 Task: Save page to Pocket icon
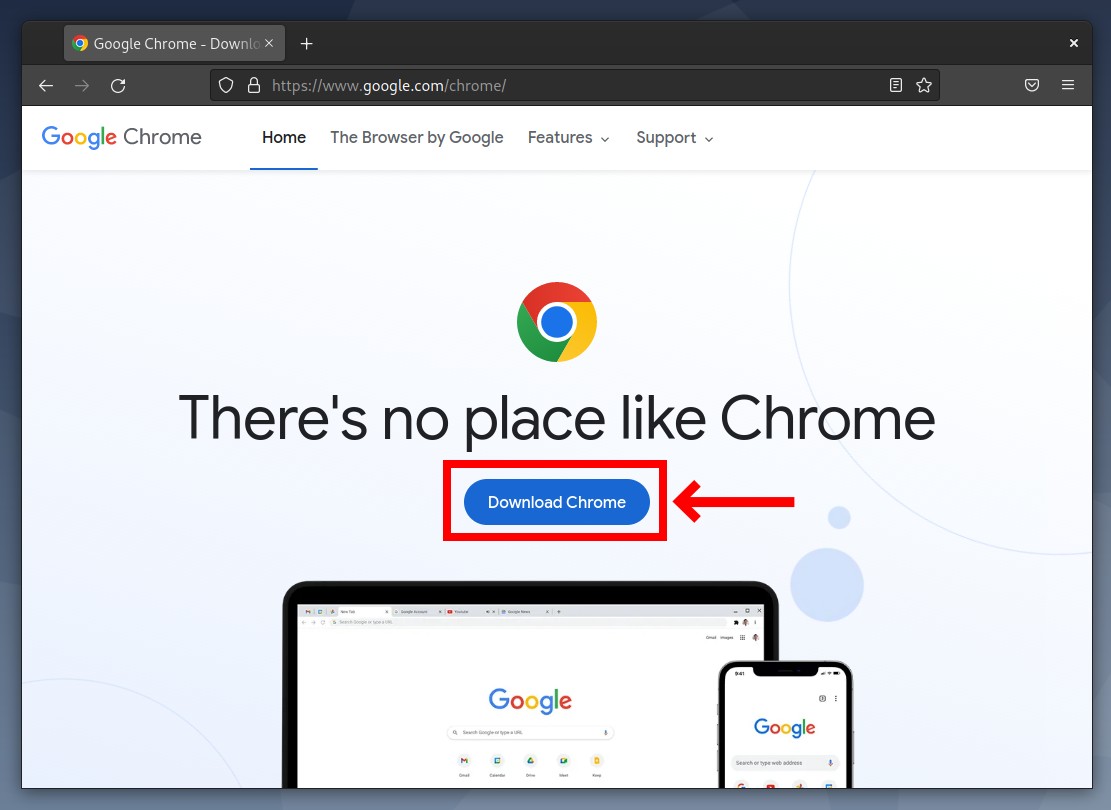coord(1032,86)
